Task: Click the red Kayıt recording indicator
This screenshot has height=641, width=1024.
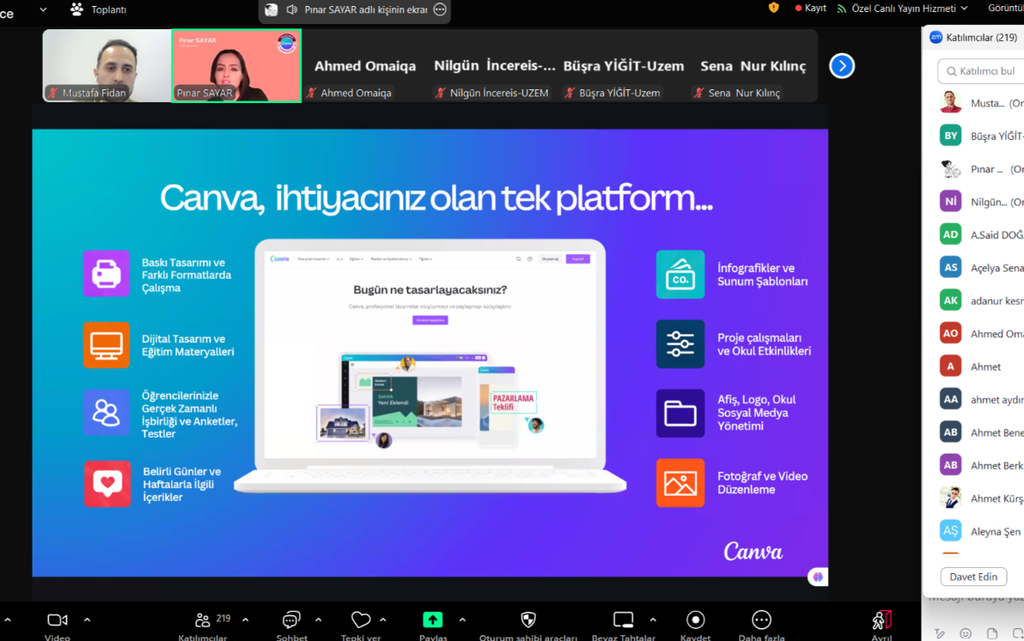Action: [810, 8]
